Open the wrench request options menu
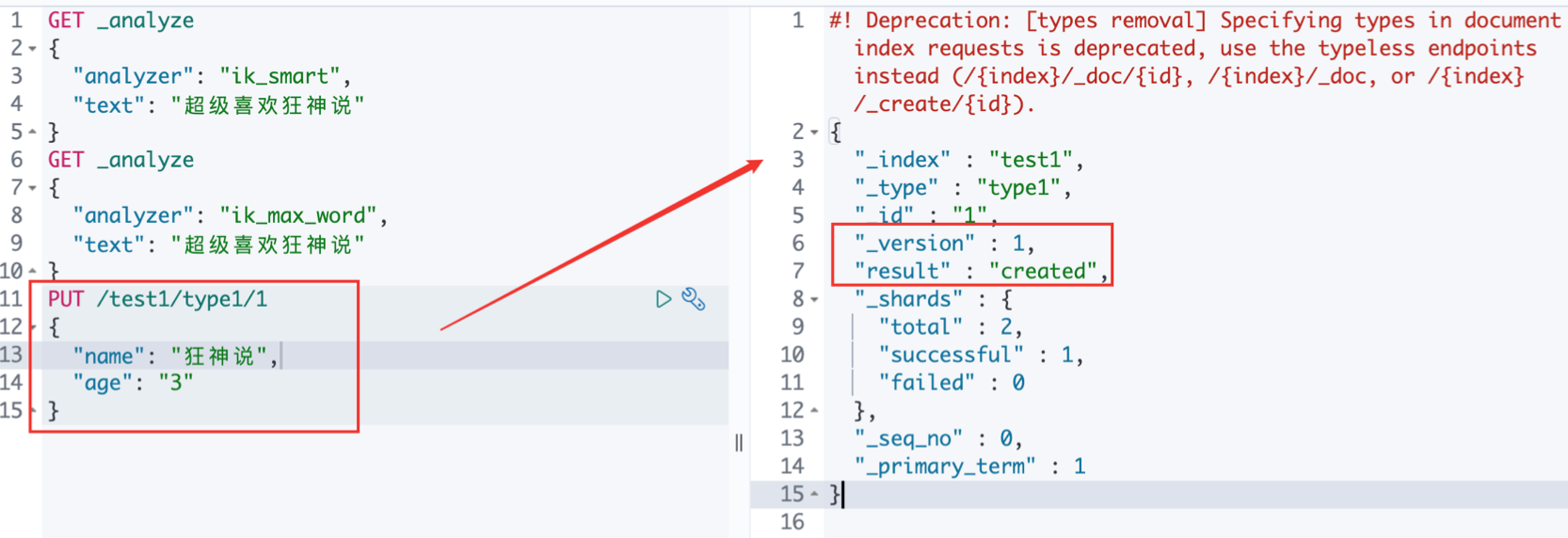 [x=694, y=299]
